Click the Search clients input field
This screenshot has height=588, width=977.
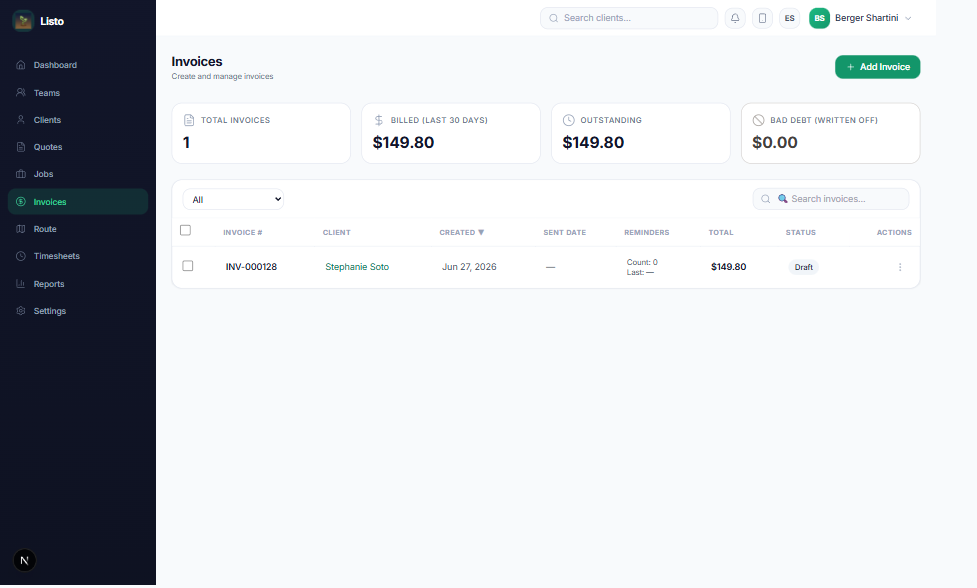coord(629,18)
